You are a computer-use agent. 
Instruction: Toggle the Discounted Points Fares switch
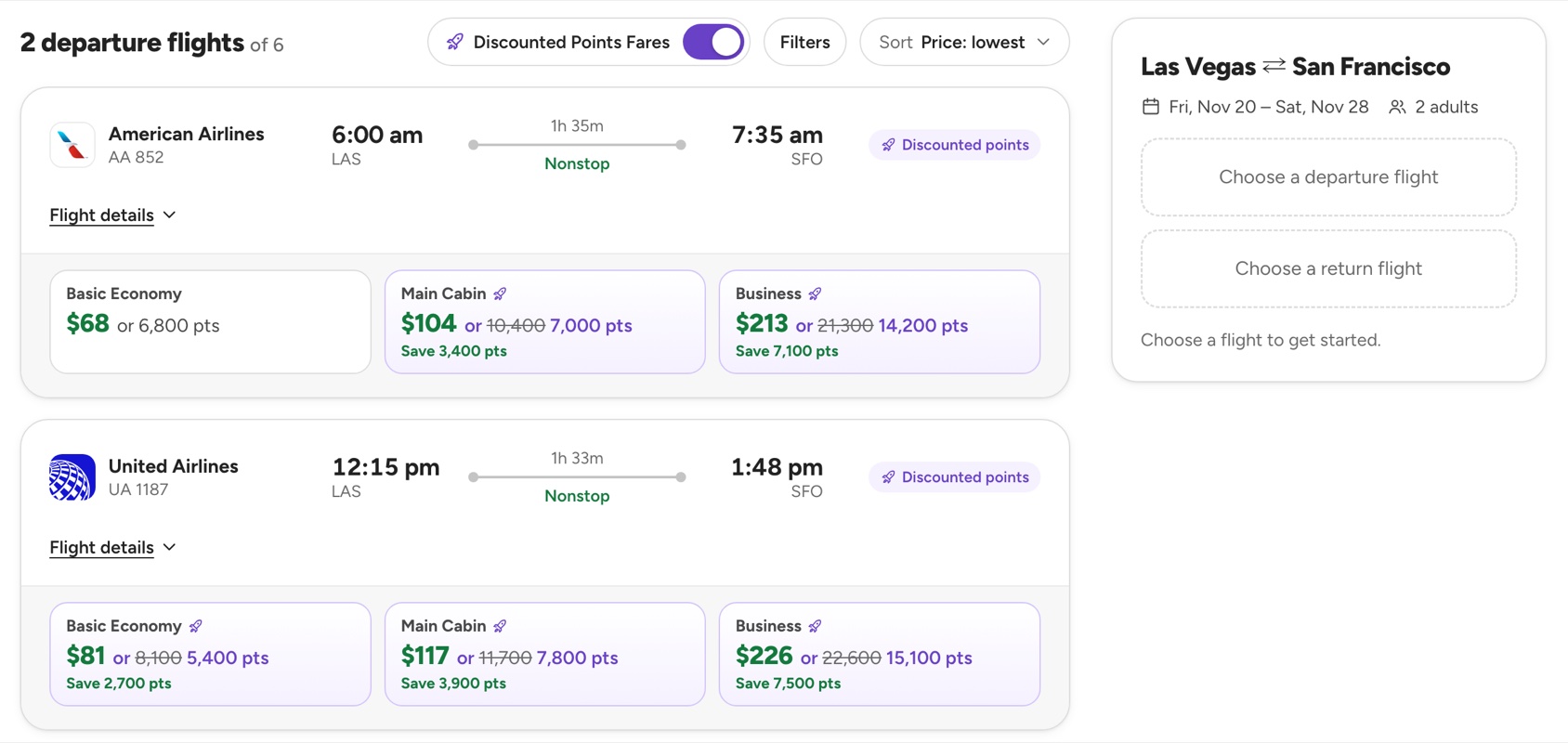pyautogui.click(x=713, y=42)
